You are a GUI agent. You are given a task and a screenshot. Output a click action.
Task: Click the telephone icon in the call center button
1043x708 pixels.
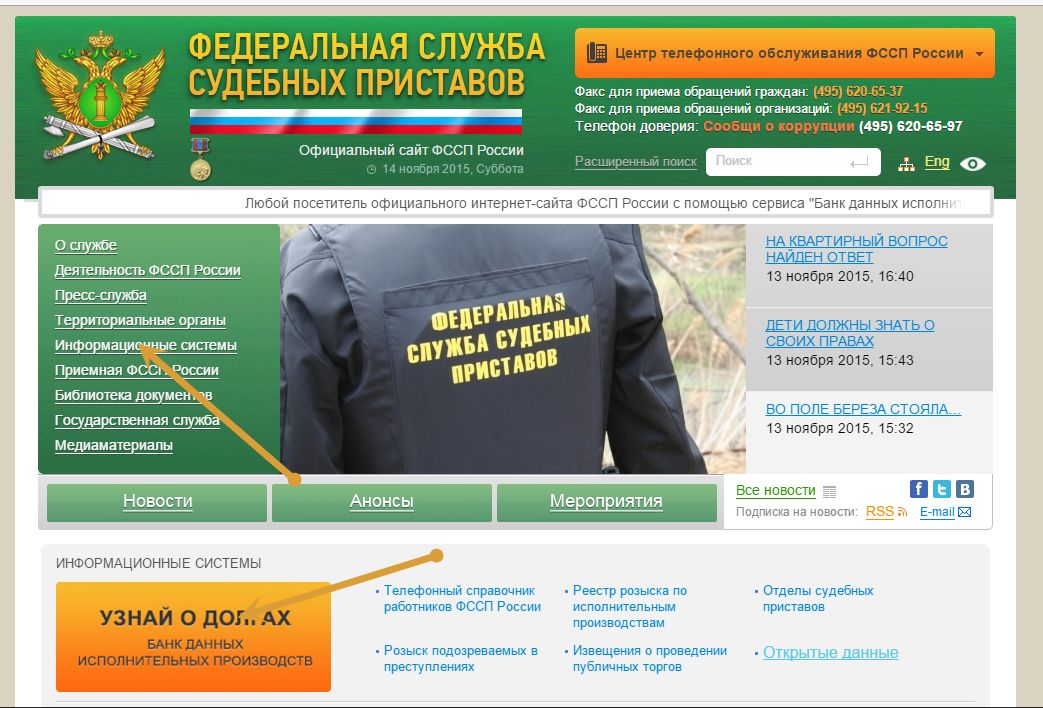click(597, 53)
